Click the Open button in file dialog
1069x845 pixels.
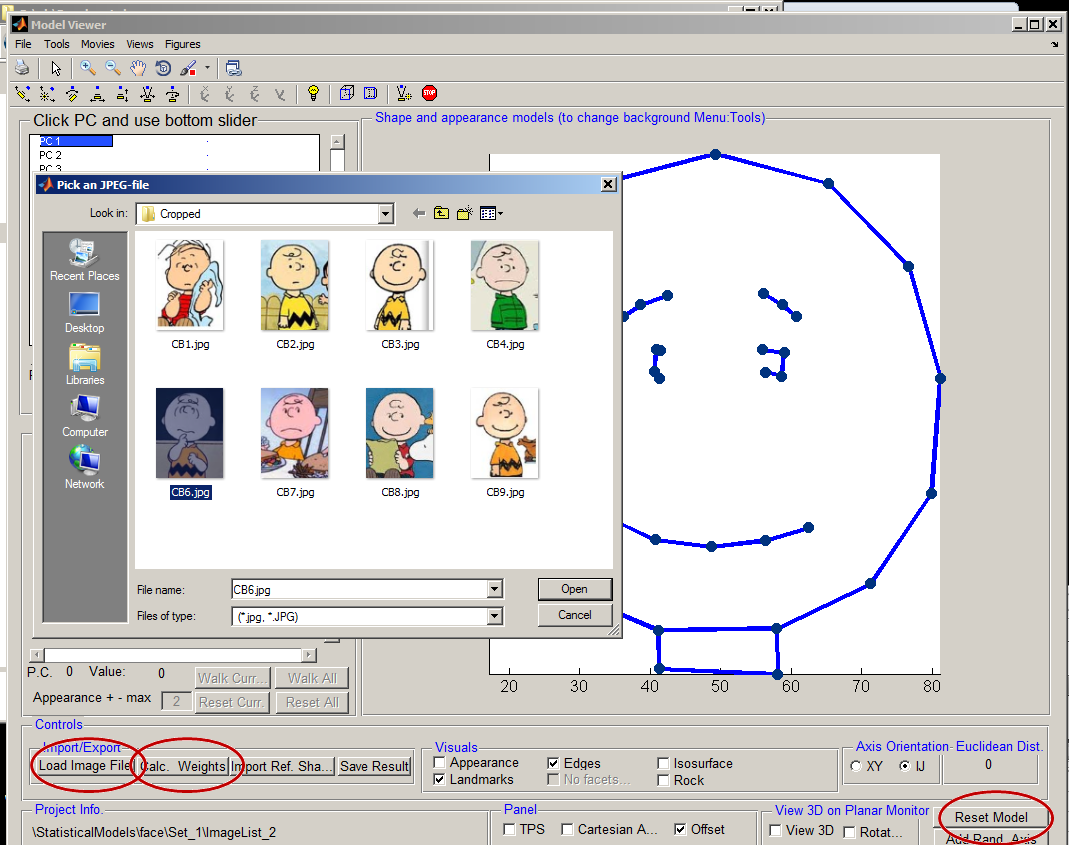[574, 589]
